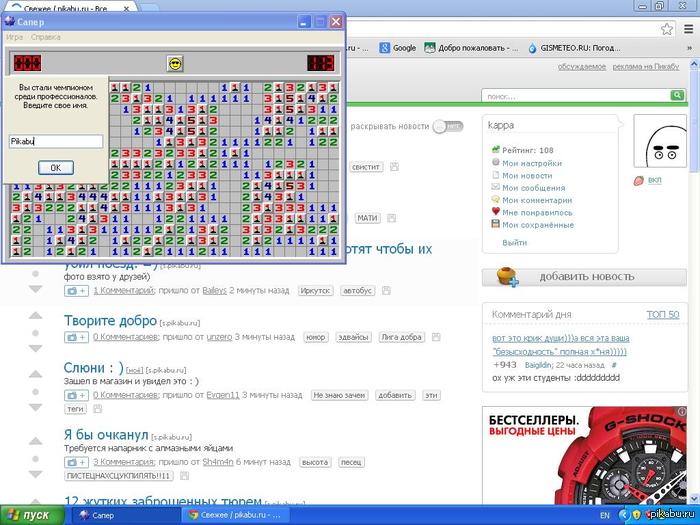This screenshot has height=525, width=700.
Task: Click the Выйти logout link
Action: click(x=515, y=242)
